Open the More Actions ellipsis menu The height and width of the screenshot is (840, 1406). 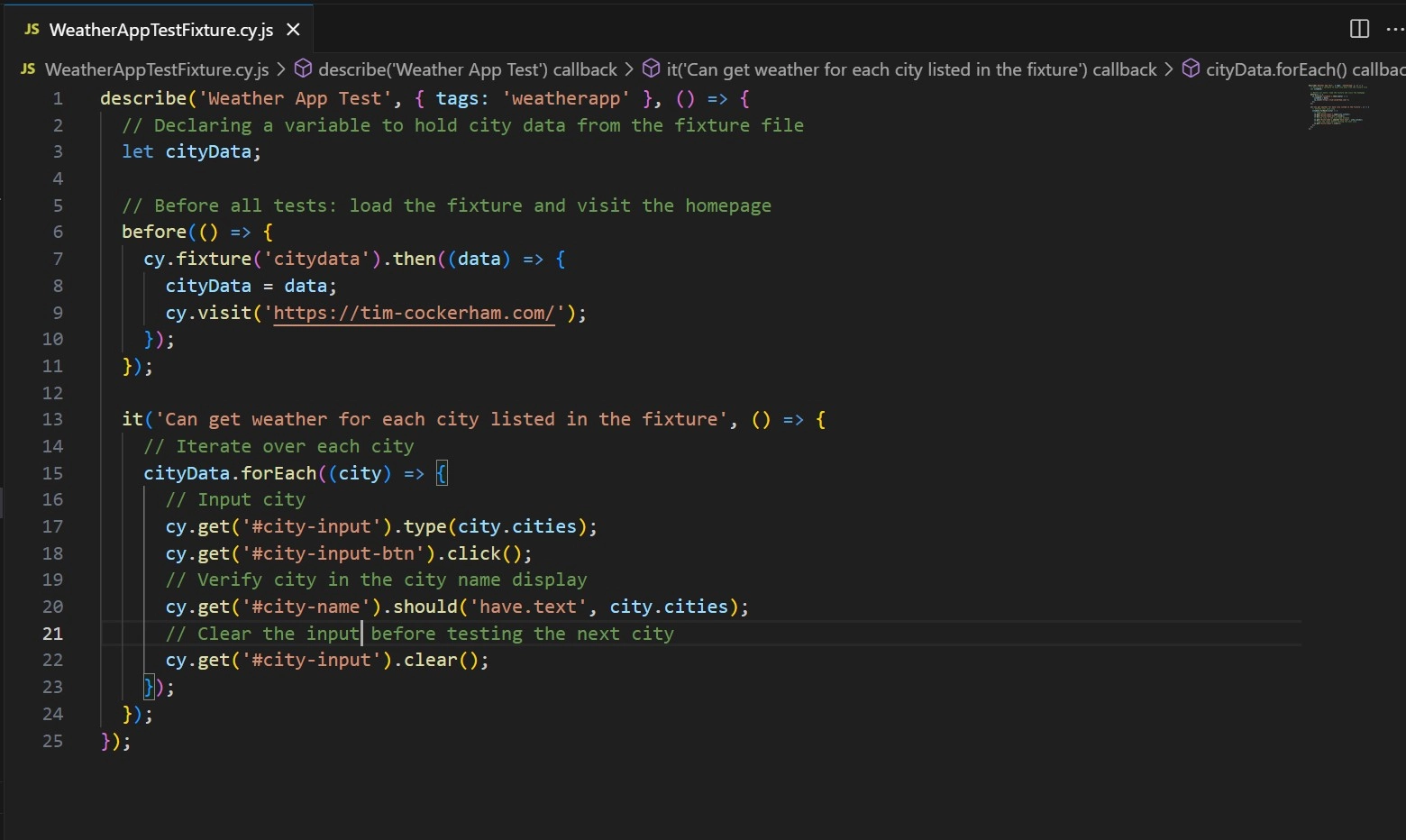tap(1394, 29)
